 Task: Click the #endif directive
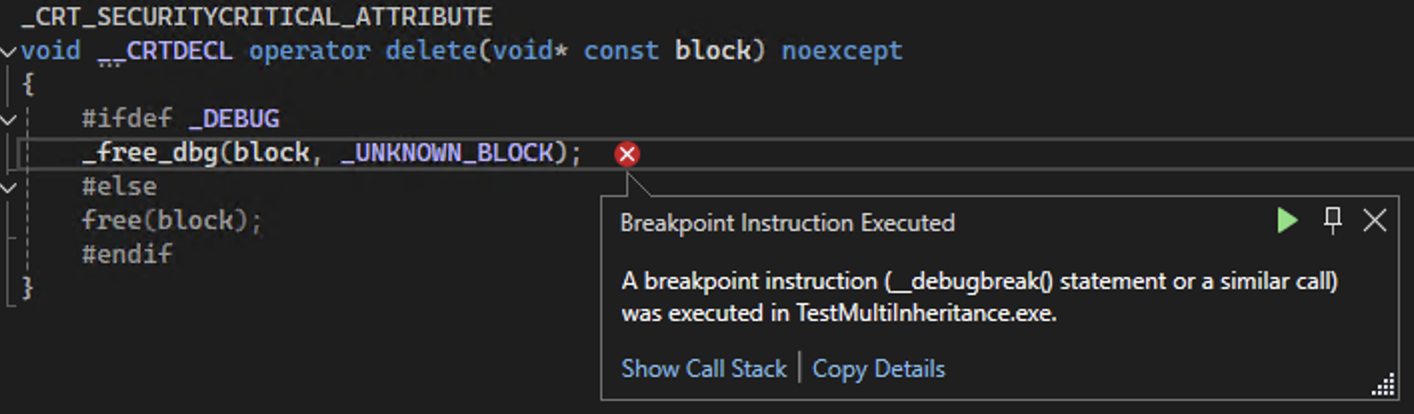(127, 254)
